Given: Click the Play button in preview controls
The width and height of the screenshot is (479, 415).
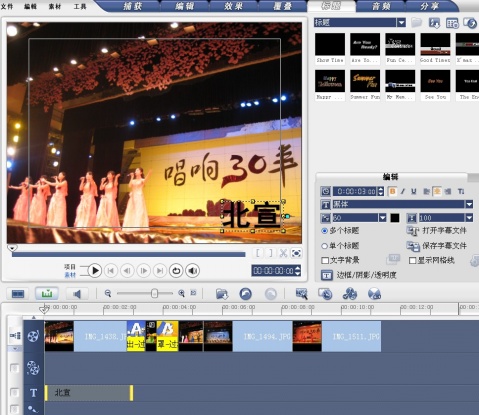Looking at the screenshot, I should click(x=95, y=270).
